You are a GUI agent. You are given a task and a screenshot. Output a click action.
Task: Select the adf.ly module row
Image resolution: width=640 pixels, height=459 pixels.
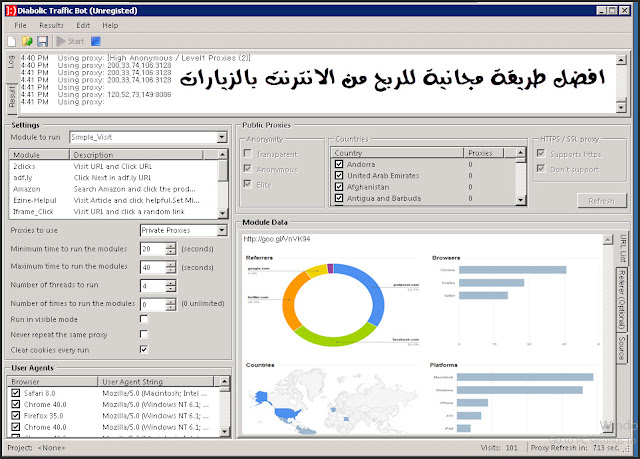click(x=113, y=178)
